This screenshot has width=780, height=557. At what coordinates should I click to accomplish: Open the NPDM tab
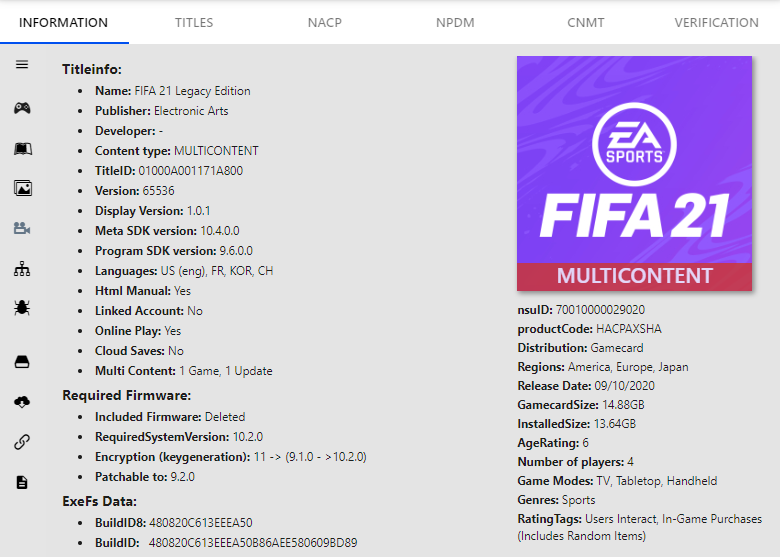click(x=455, y=22)
